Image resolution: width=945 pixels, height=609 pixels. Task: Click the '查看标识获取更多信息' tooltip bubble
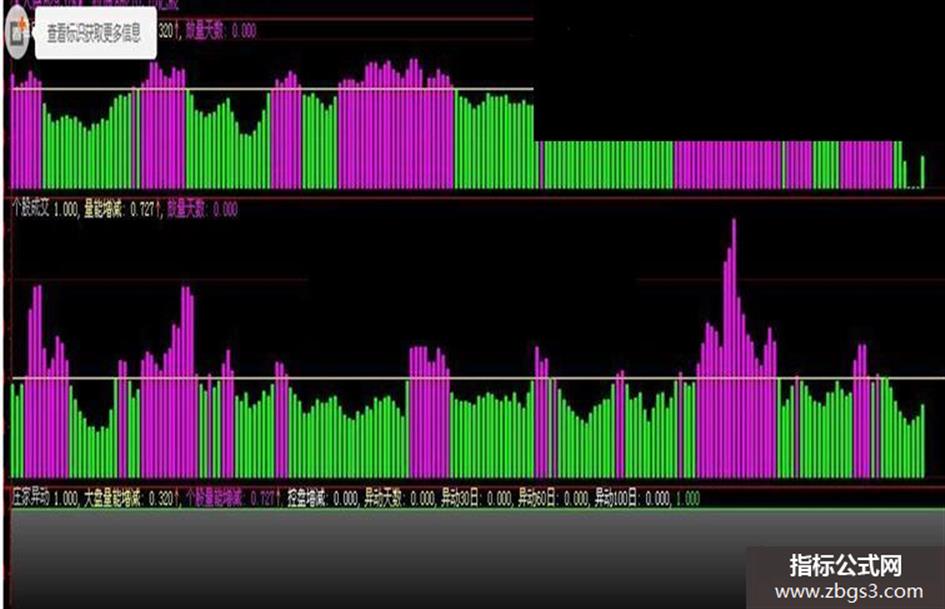95,34
